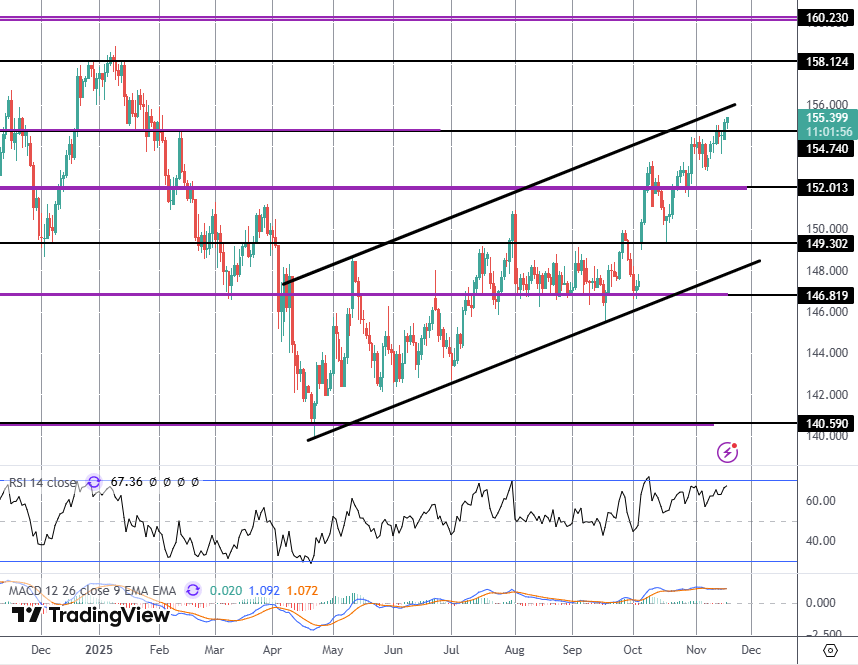This screenshot has width=858, height=665.
Task: Select the 2025 label on the time axis
Action: point(97,649)
